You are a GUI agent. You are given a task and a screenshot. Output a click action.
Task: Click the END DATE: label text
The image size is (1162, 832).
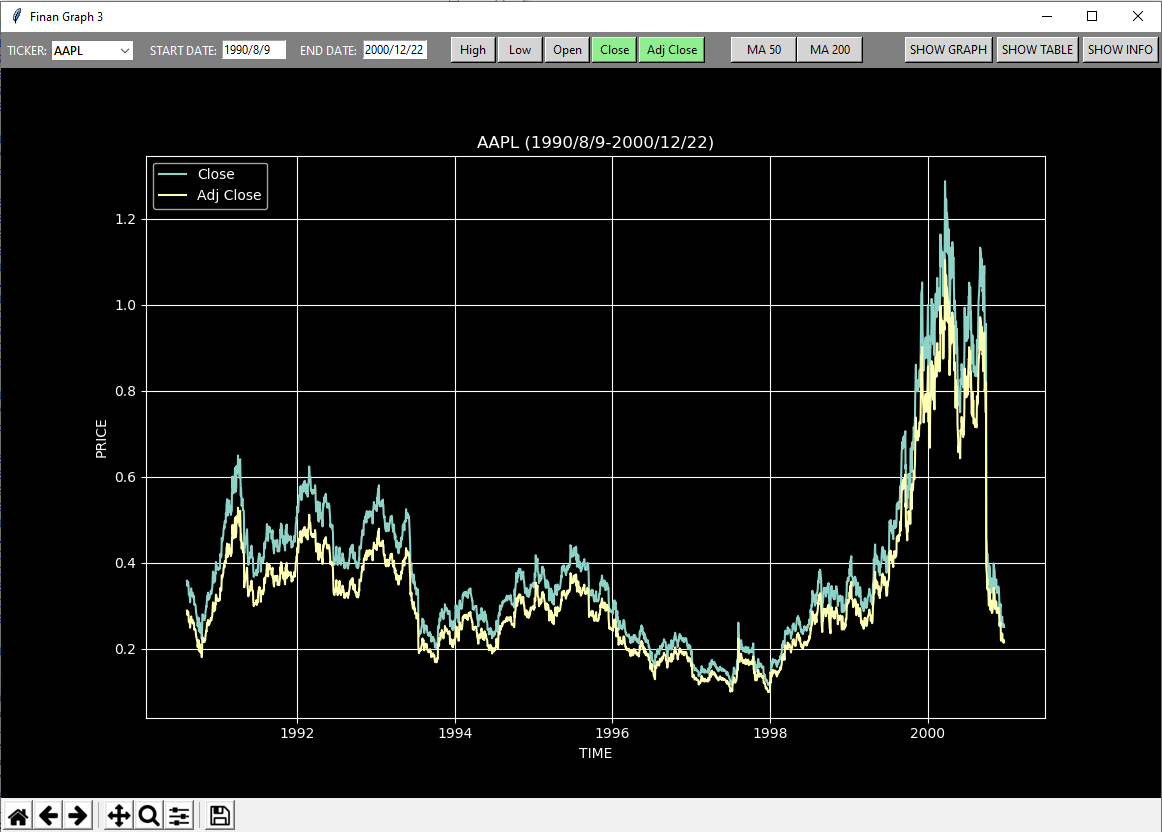pos(328,50)
